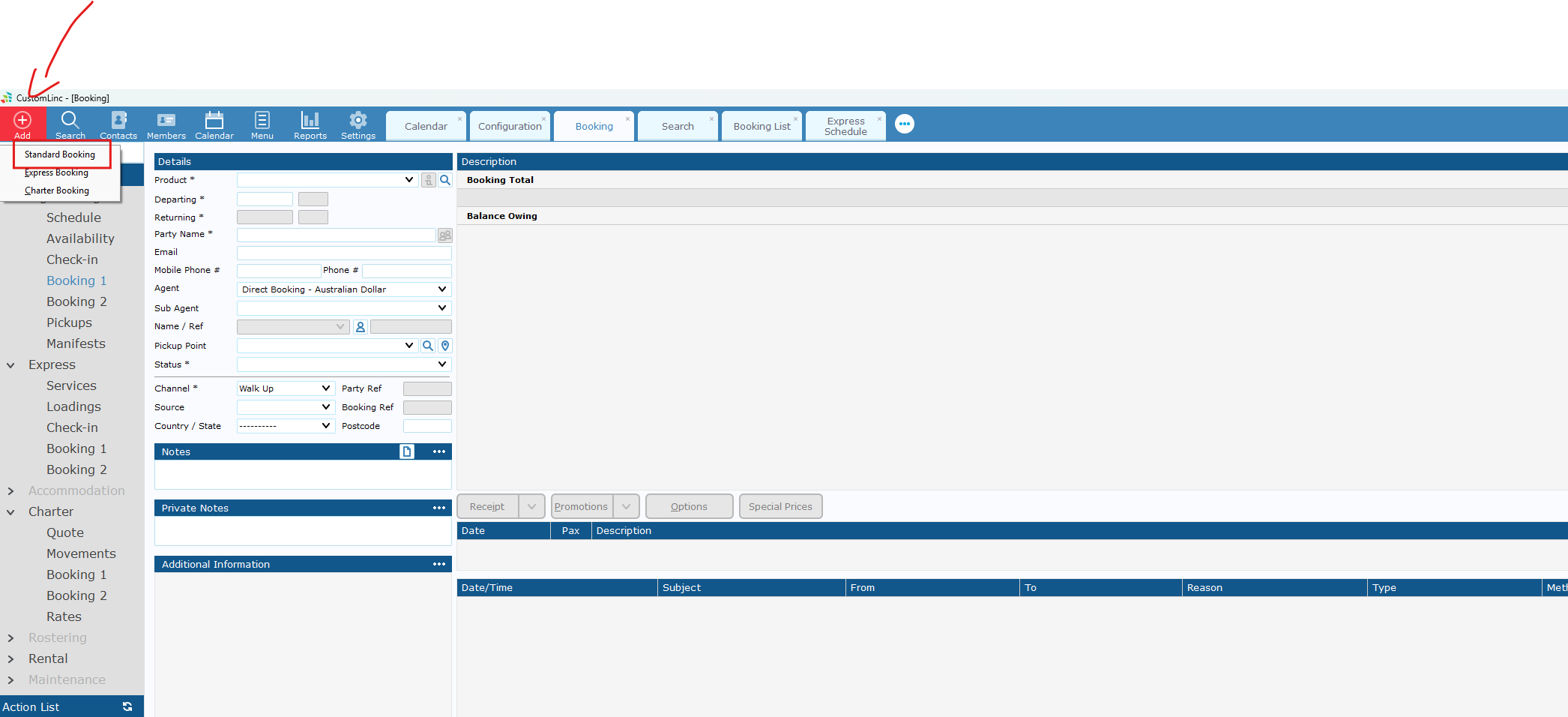
Task: Open the Pickup Point dropdown
Action: (409, 346)
